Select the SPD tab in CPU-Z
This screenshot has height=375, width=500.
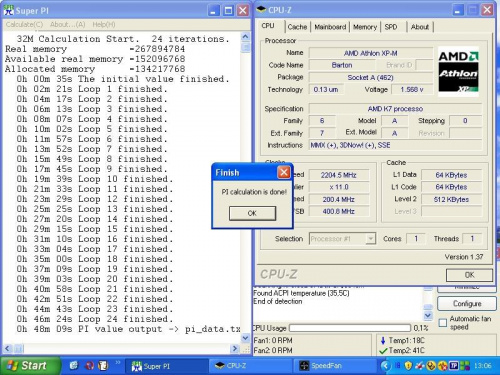(x=391, y=27)
